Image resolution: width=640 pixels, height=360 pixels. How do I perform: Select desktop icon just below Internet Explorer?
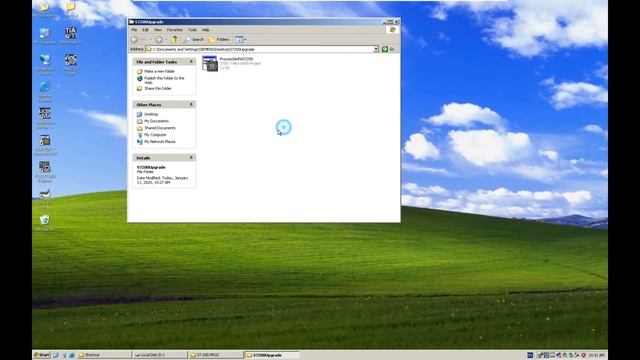(44, 113)
